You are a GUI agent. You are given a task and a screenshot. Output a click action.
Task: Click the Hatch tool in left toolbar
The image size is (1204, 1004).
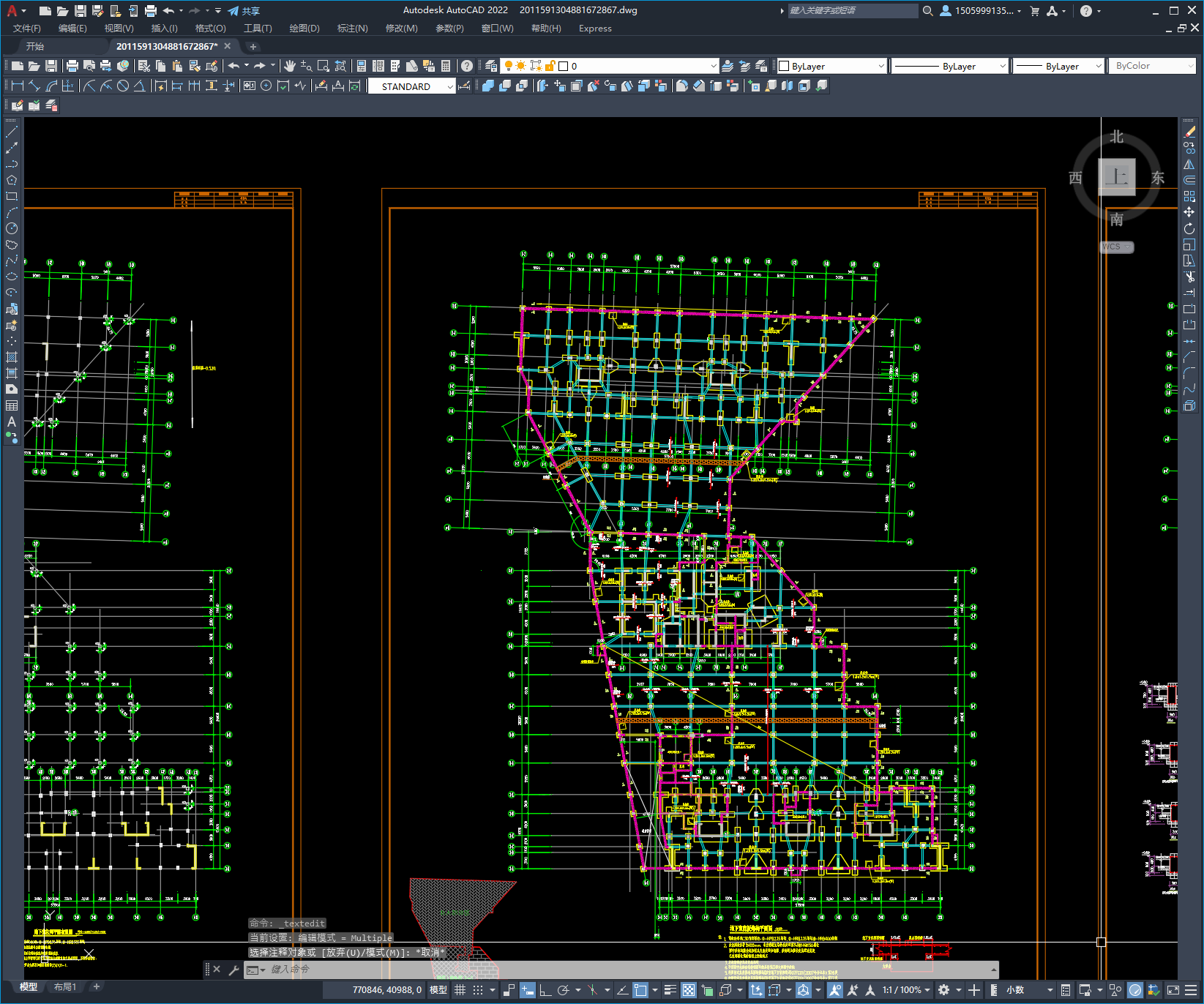pyautogui.click(x=12, y=357)
